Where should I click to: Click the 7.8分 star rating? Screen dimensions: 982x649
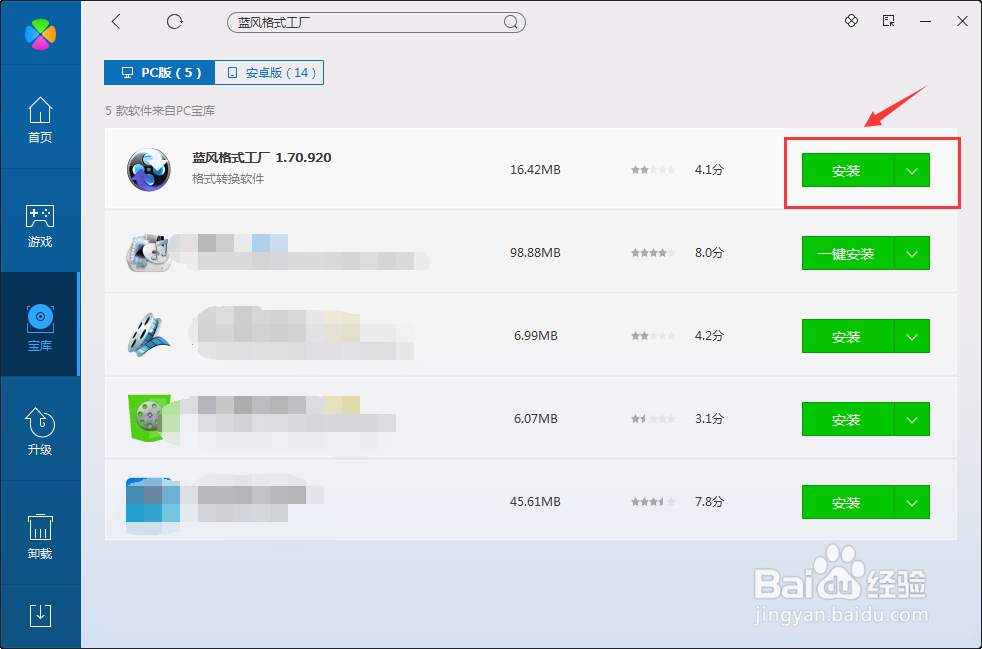point(653,502)
